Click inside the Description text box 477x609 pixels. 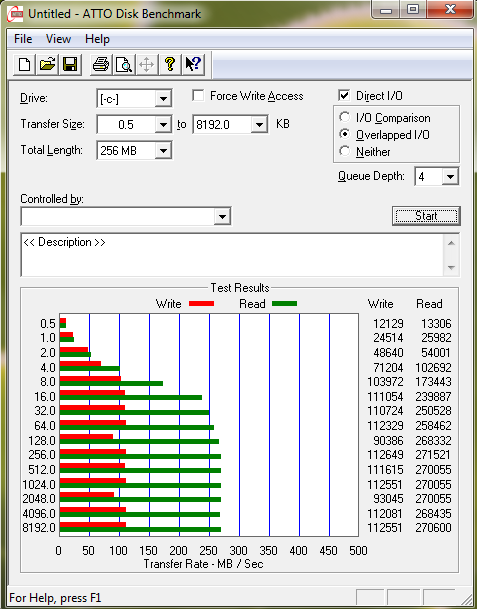[233, 255]
